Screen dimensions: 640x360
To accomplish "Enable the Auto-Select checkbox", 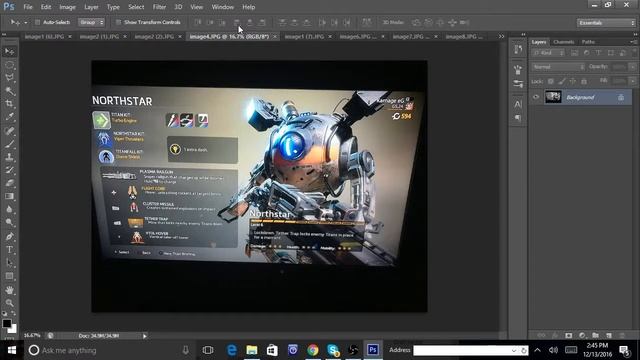I will (37, 22).
